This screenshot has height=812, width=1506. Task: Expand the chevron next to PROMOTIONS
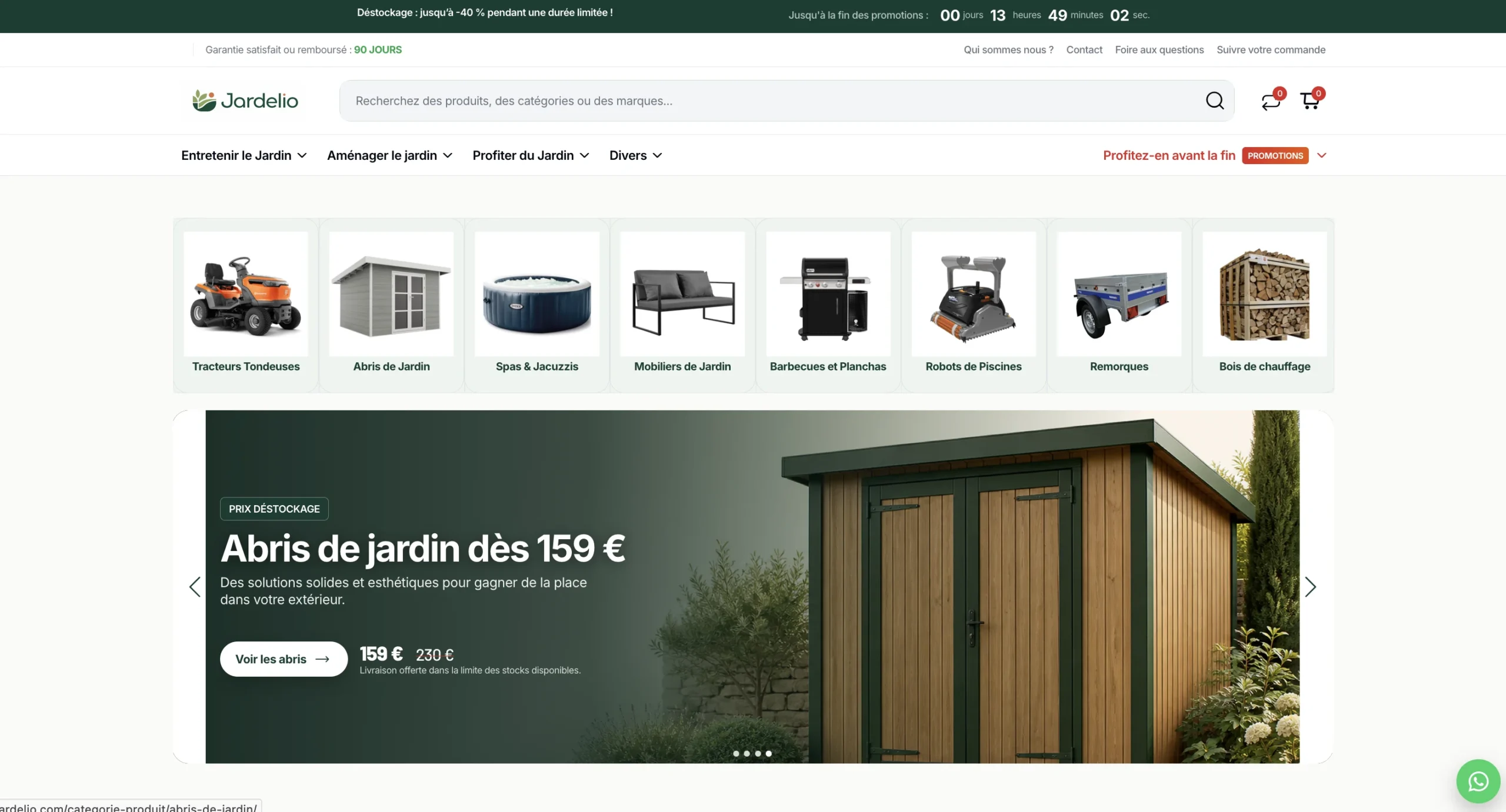pos(1322,155)
